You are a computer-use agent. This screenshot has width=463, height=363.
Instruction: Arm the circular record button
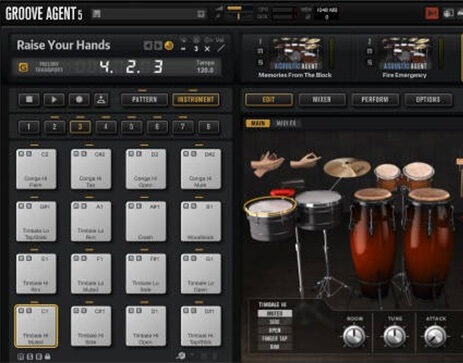[79, 99]
